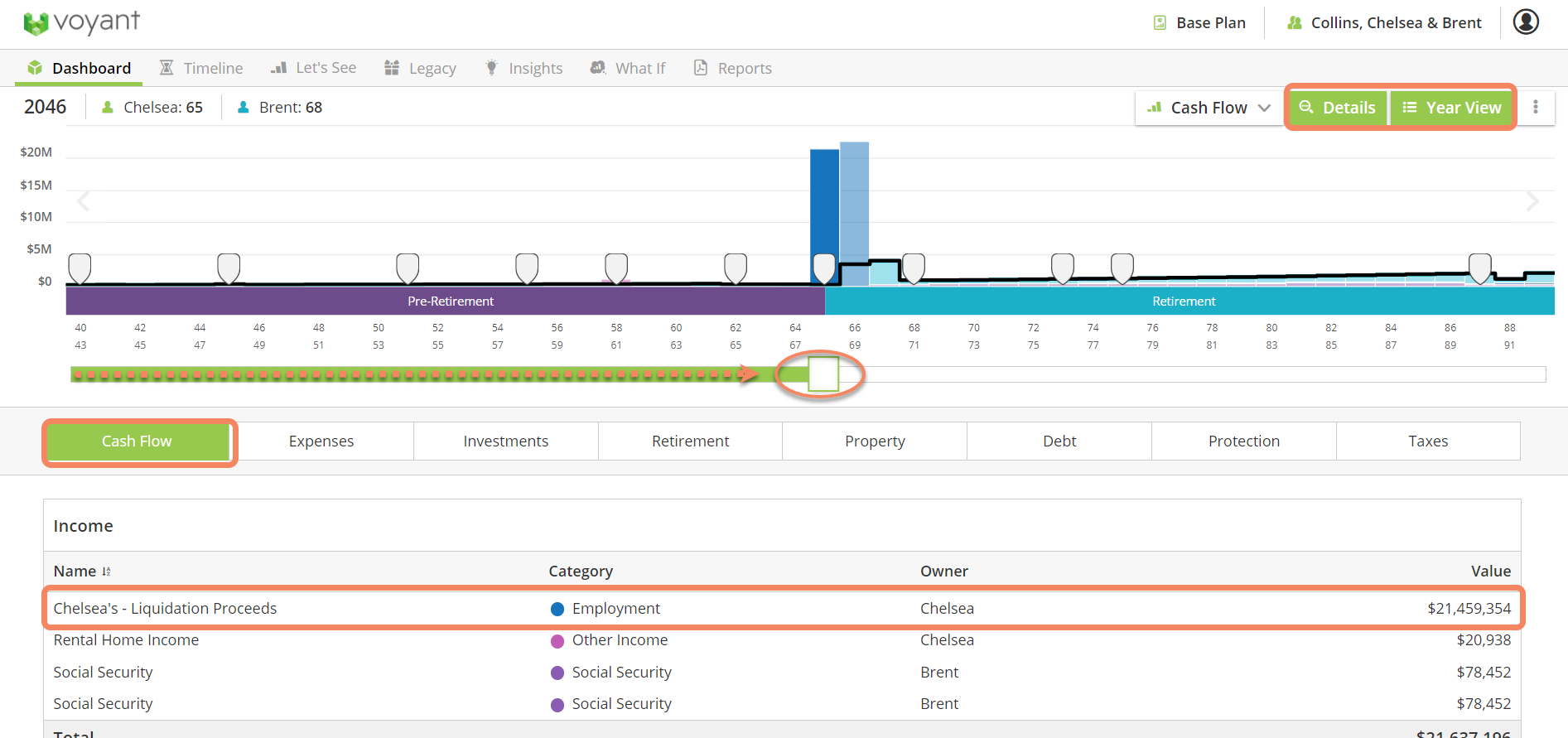Switch to the Timeline tab

pyautogui.click(x=201, y=68)
